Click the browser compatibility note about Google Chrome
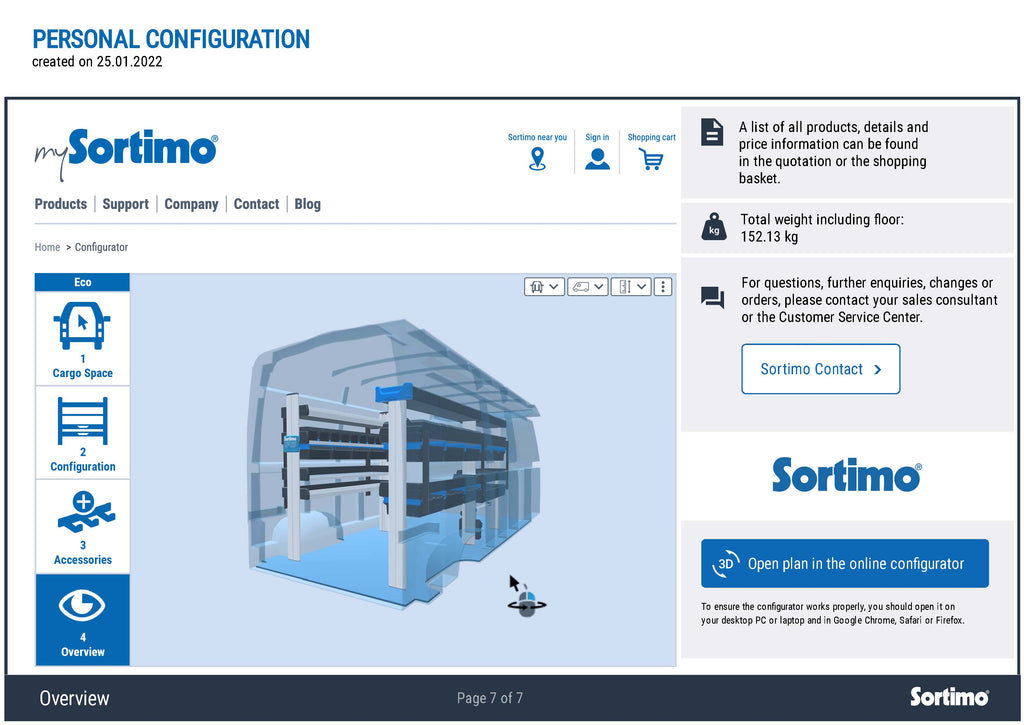This screenshot has height=725, width=1024. [833, 613]
